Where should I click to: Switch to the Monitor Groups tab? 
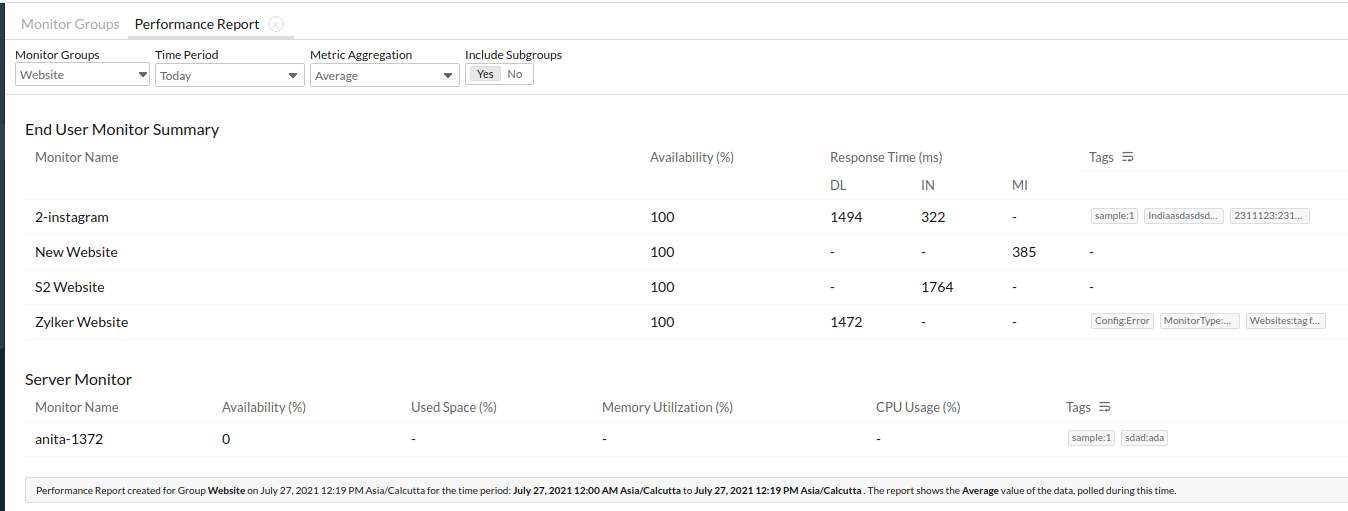pos(70,24)
